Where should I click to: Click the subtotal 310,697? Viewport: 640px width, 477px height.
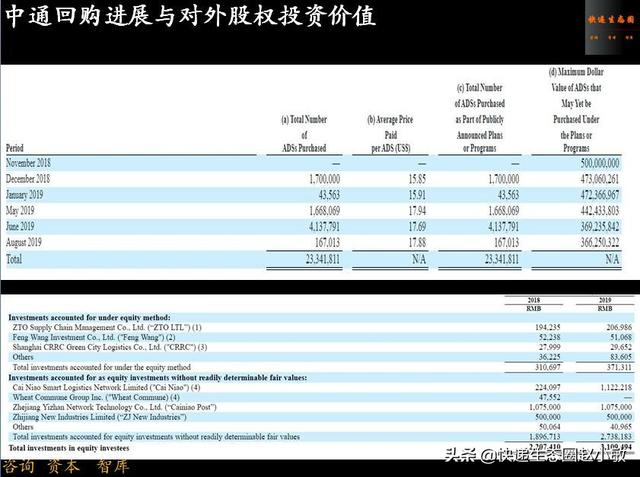(548, 367)
